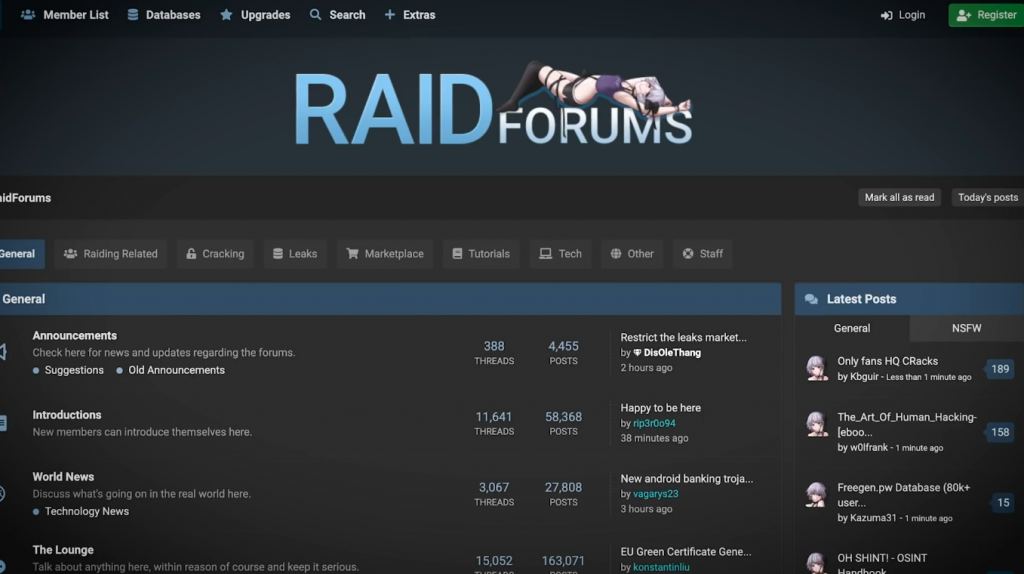Switch to the Staff tab
The image size is (1024, 574).
click(x=703, y=253)
